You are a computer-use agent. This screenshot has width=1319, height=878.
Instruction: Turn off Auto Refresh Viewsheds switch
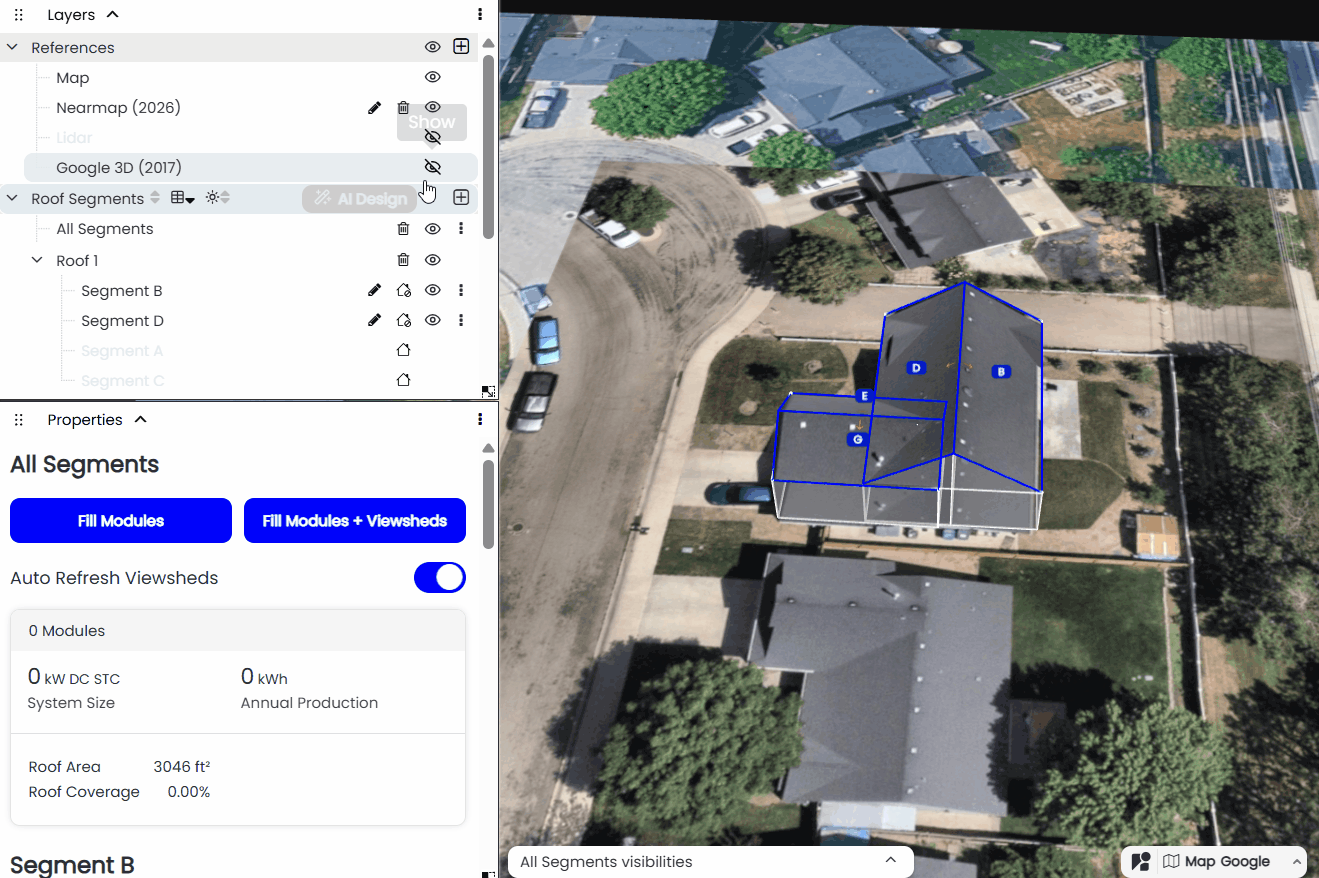click(440, 577)
